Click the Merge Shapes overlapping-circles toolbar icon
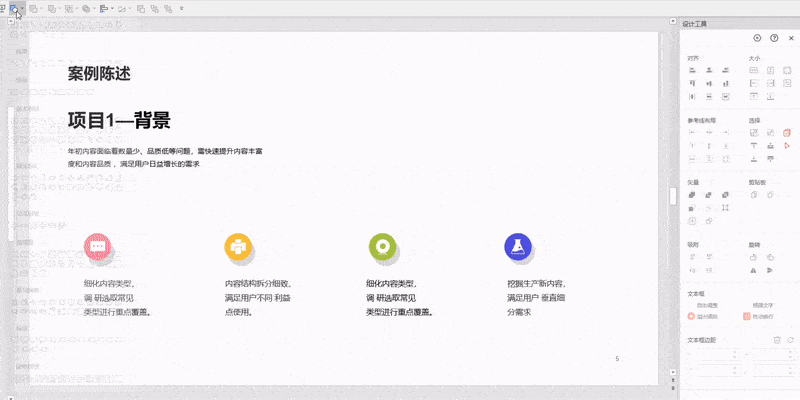 [86, 9]
